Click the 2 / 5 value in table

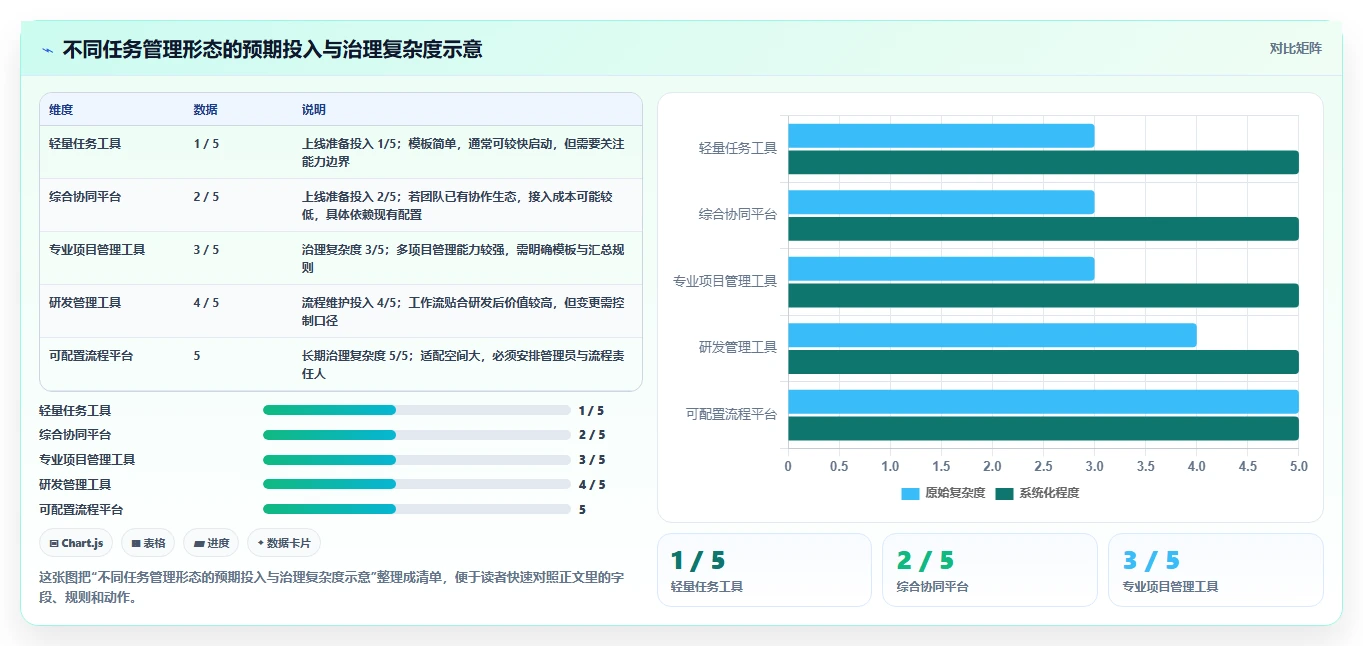pyautogui.click(x=206, y=197)
